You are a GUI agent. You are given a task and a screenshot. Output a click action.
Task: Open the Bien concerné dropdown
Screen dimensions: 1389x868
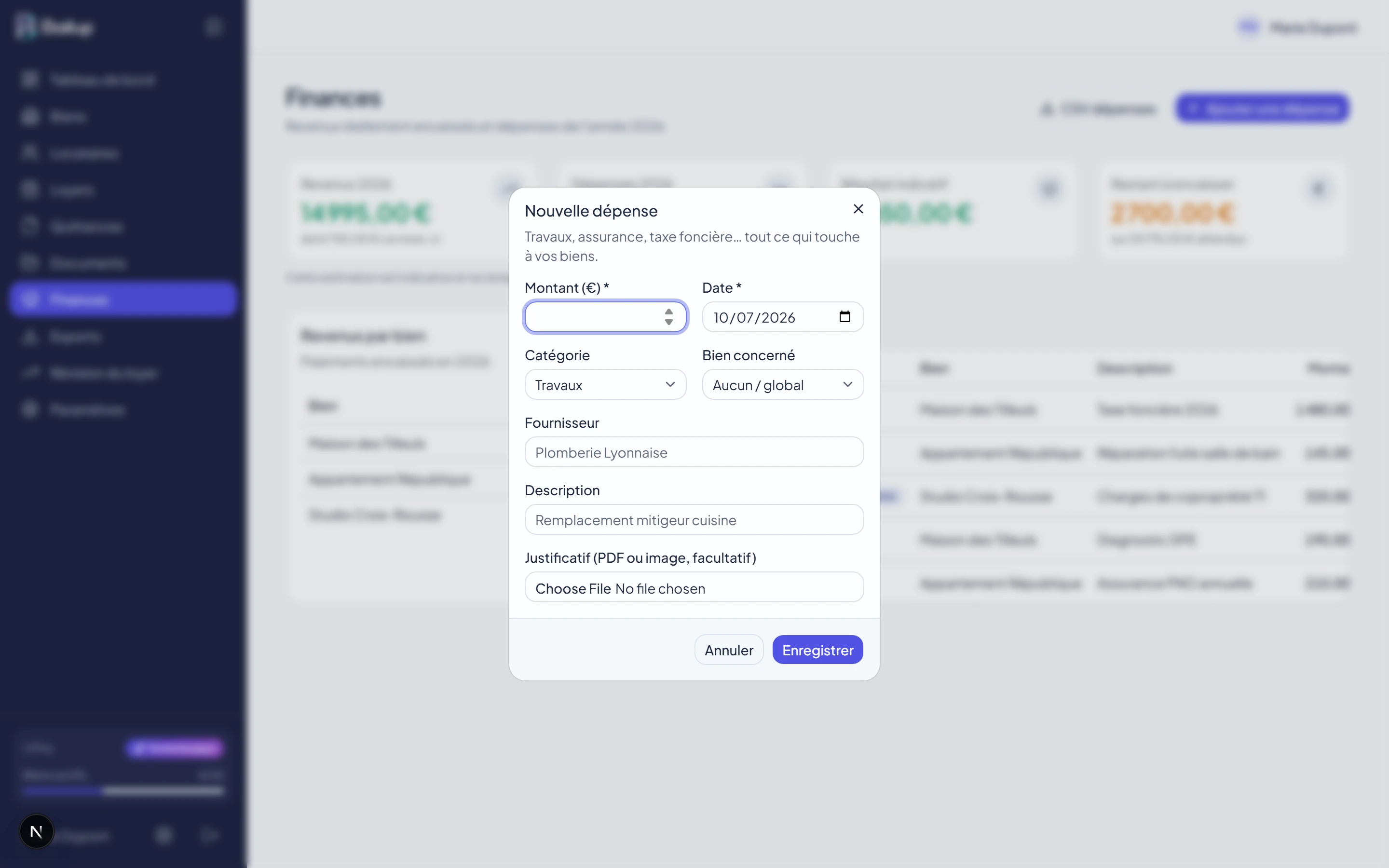click(x=783, y=385)
